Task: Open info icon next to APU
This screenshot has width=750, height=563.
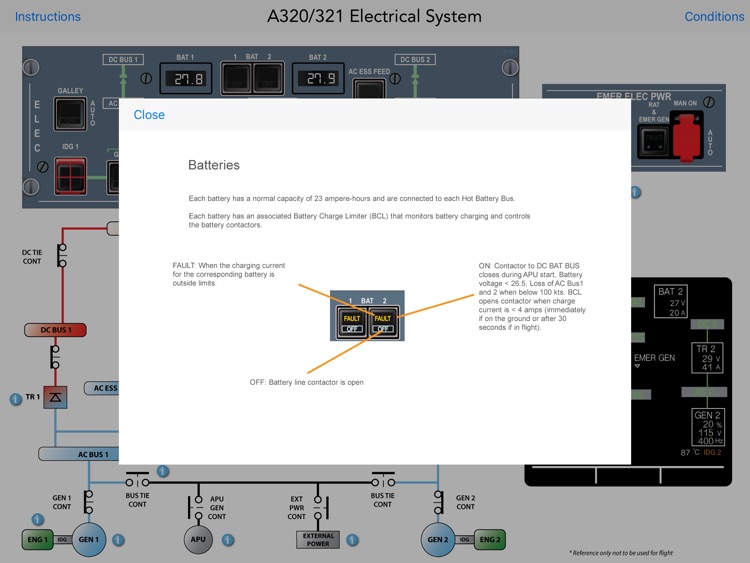Action: pyautogui.click(x=228, y=540)
